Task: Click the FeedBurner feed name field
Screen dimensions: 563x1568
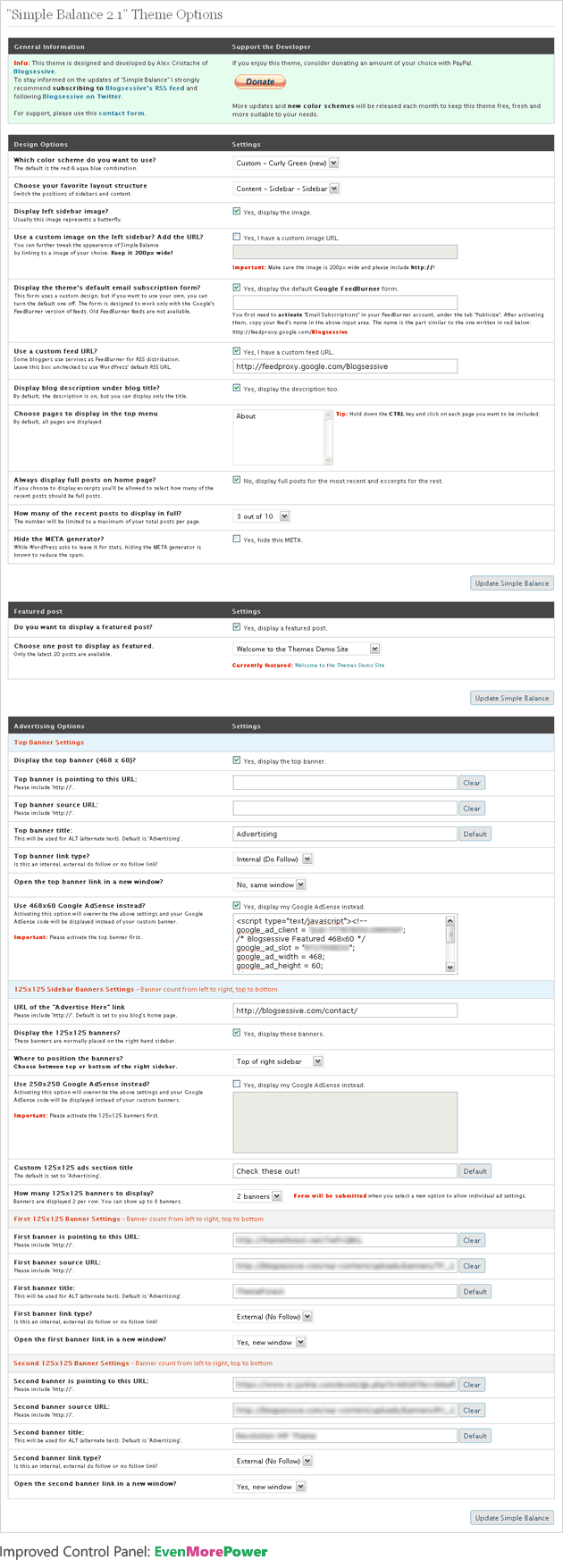Action: (x=345, y=303)
